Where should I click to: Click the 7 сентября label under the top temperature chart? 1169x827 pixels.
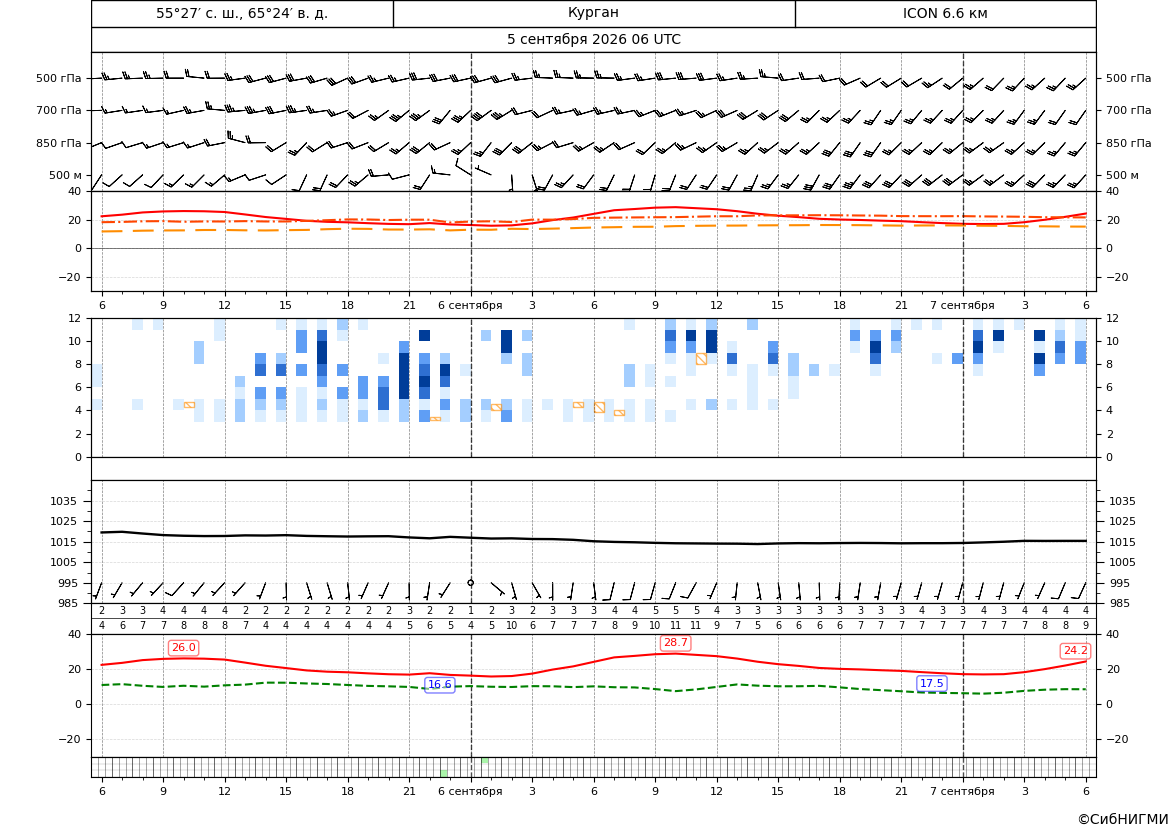[x=962, y=305]
